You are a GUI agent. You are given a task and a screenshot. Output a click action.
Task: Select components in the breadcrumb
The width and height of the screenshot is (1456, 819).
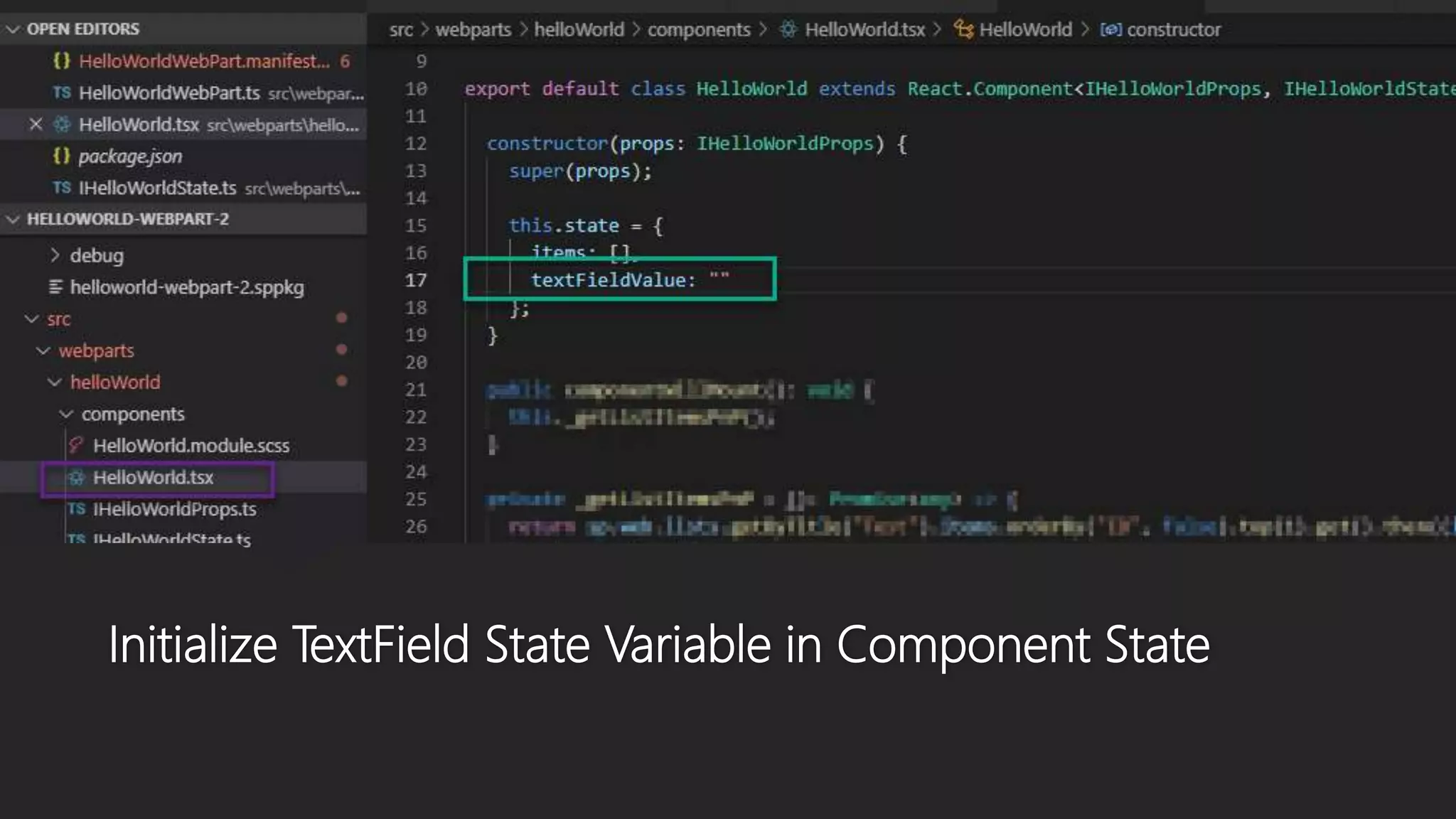click(699, 30)
